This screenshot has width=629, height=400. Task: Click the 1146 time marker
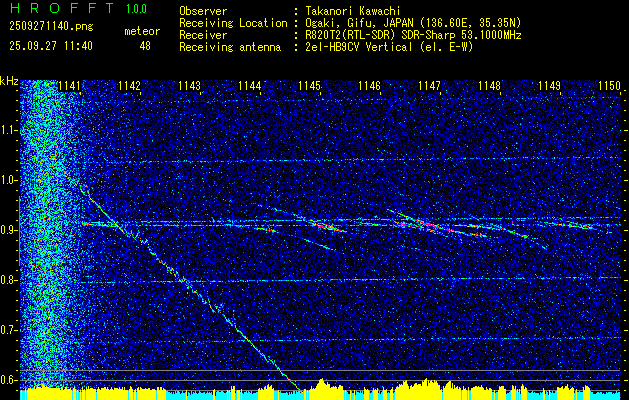pos(369,86)
